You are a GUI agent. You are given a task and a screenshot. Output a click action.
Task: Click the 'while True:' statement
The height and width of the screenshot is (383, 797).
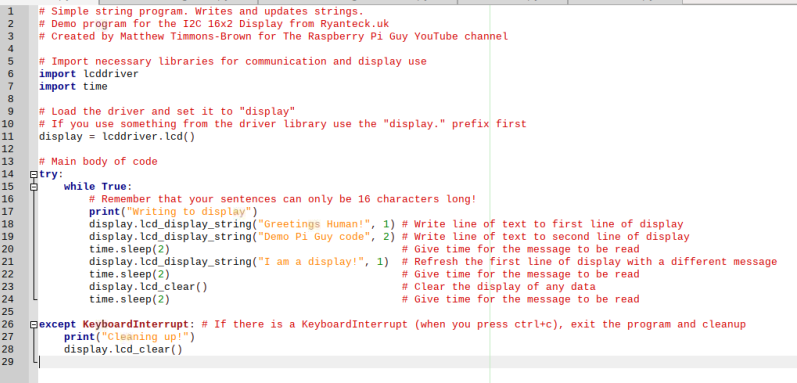click(x=98, y=187)
